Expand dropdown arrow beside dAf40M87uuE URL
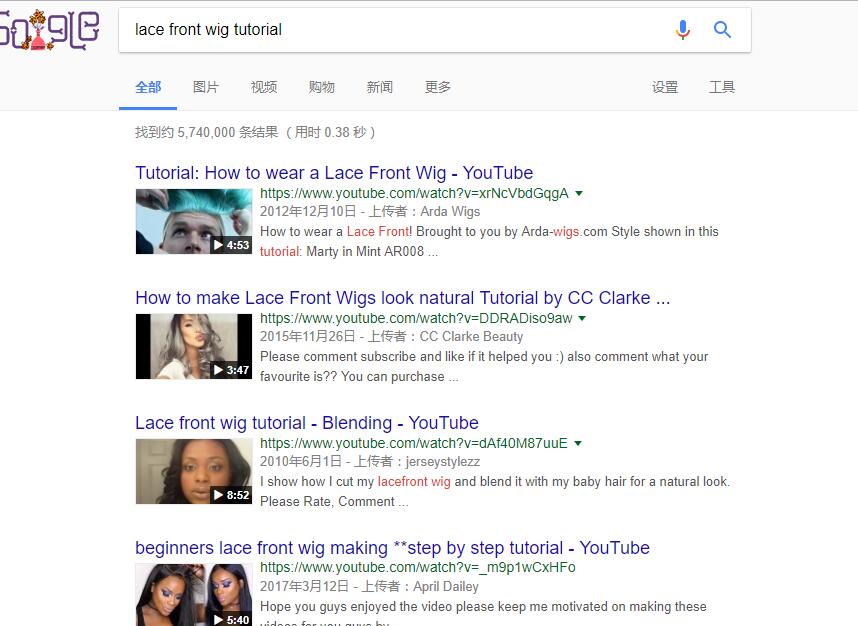 pyautogui.click(x=578, y=443)
